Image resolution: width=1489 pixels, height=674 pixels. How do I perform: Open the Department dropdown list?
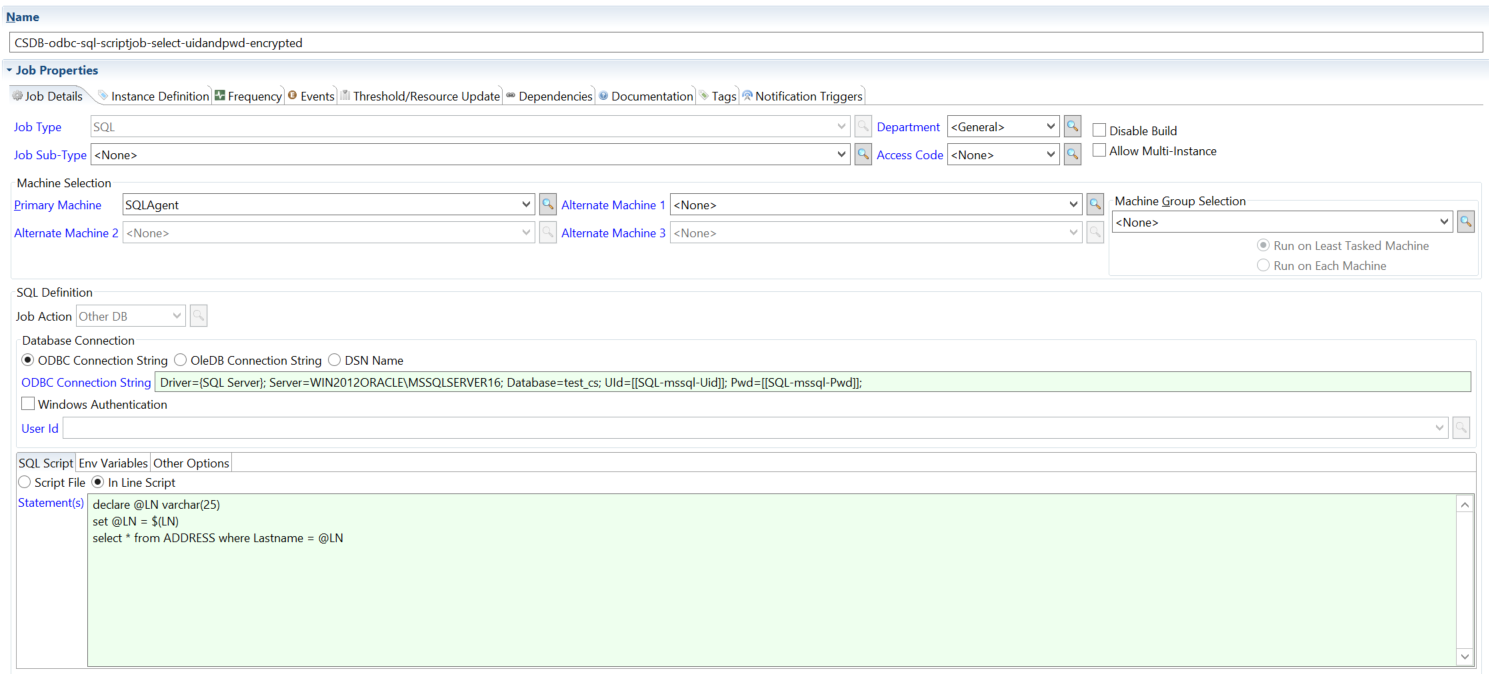tap(1050, 127)
